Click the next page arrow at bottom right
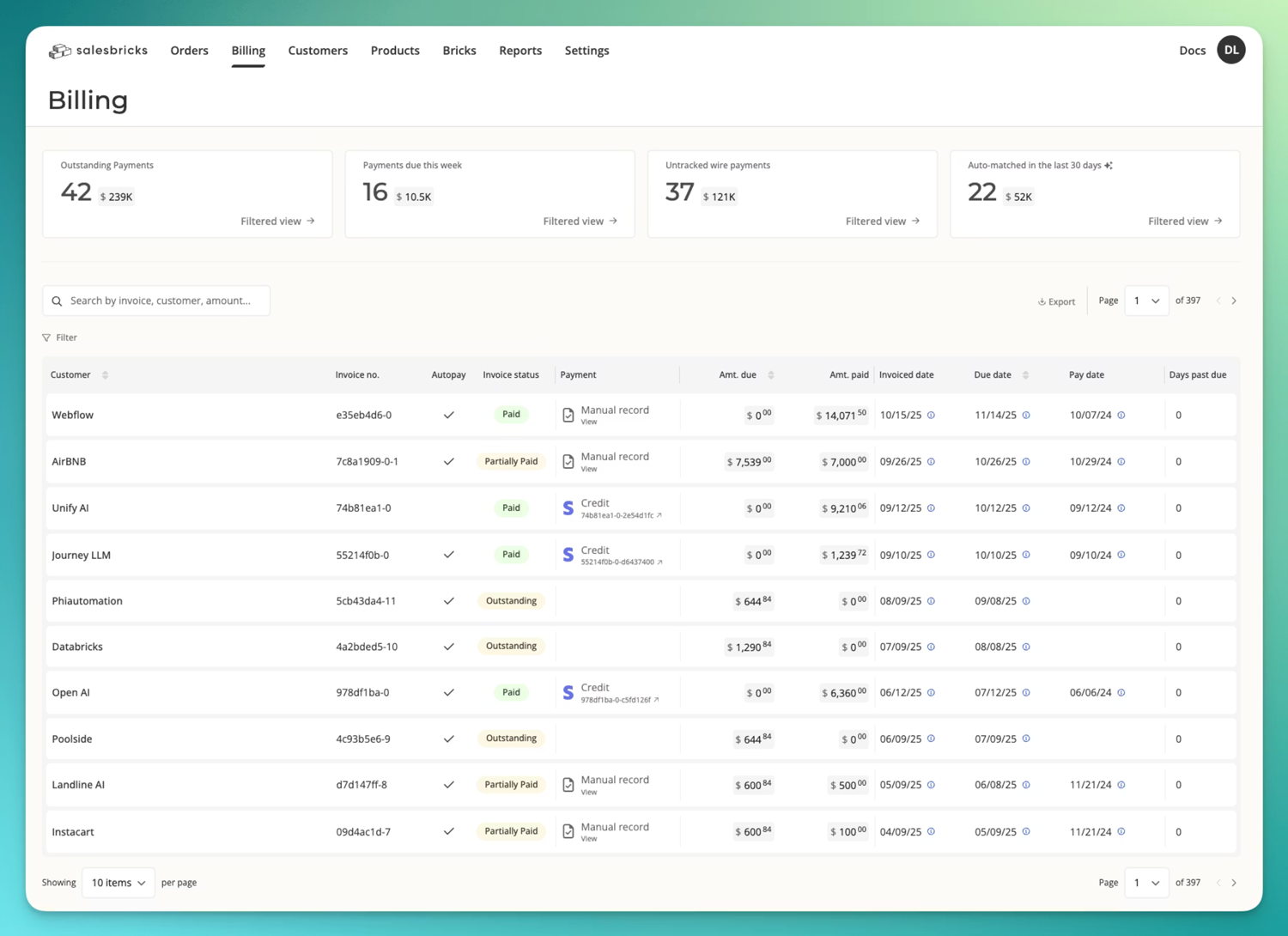Image resolution: width=1288 pixels, height=936 pixels. pos(1234,882)
